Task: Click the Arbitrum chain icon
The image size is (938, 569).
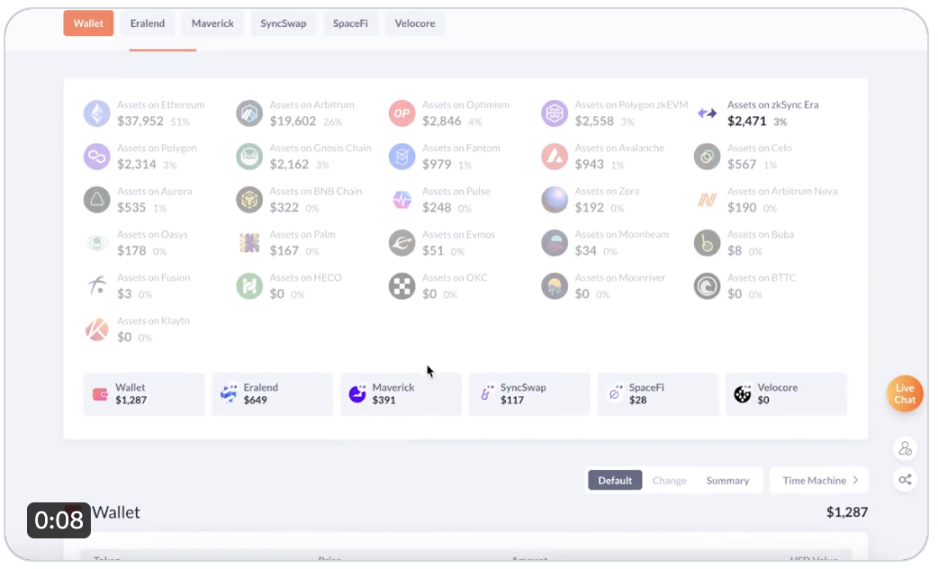Action: tap(249, 114)
